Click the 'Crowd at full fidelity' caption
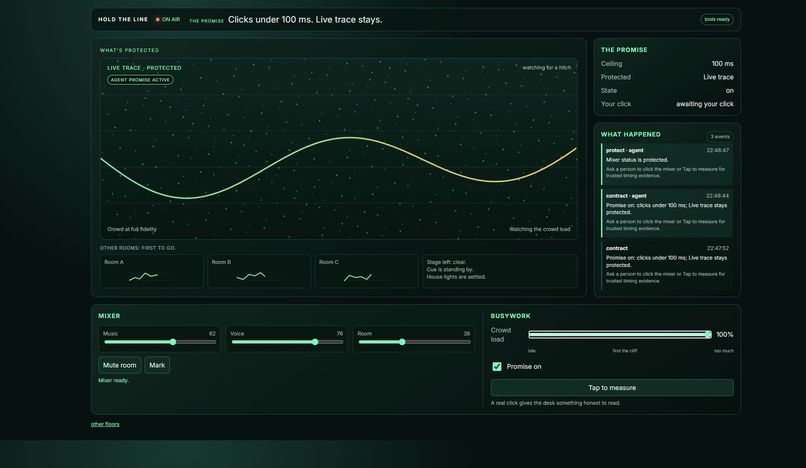Image resolution: width=806 pixels, height=468 pixels. click(x=132, y=229)
